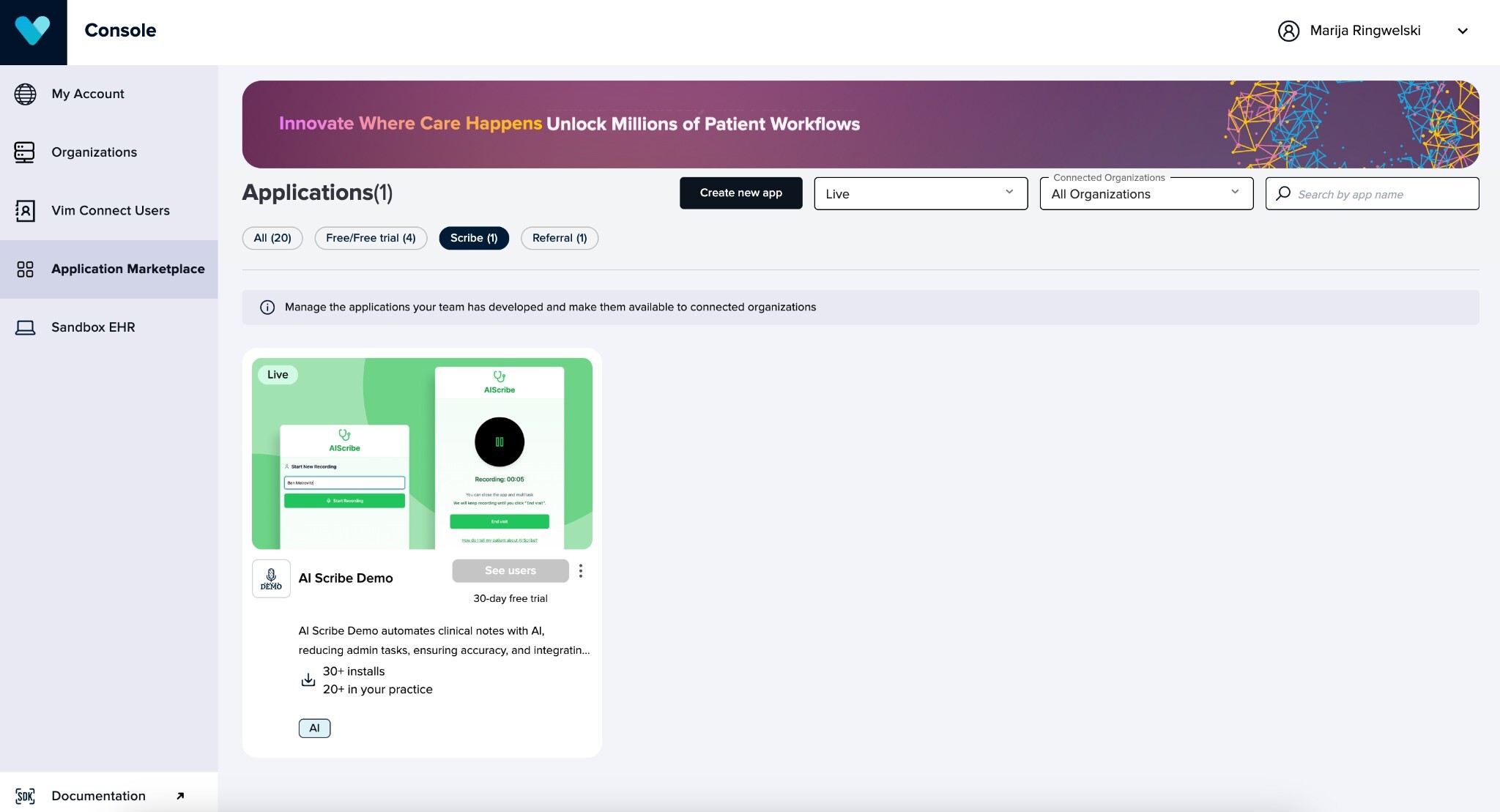Click the 30+ installs text
The width and height of the screenshot is (1500, 812).
(354, 671)
